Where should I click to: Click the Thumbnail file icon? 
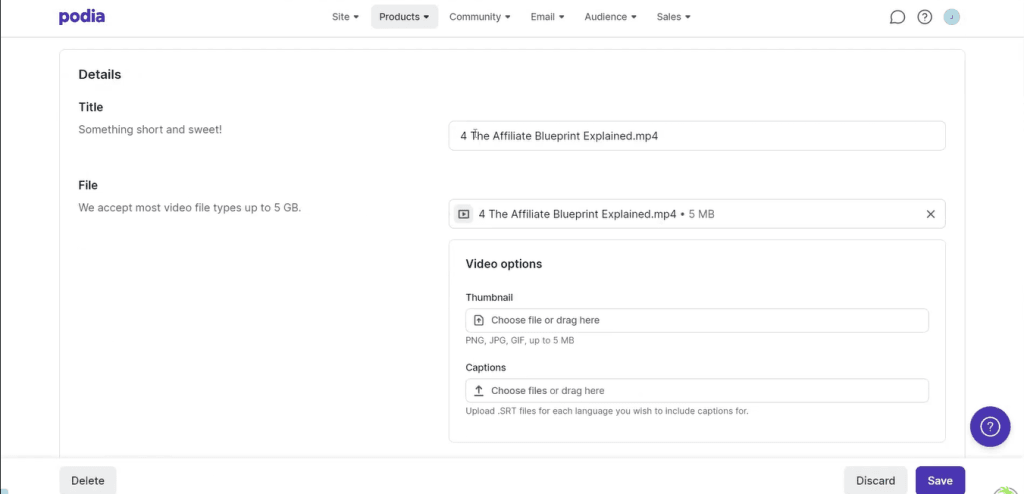479,321
